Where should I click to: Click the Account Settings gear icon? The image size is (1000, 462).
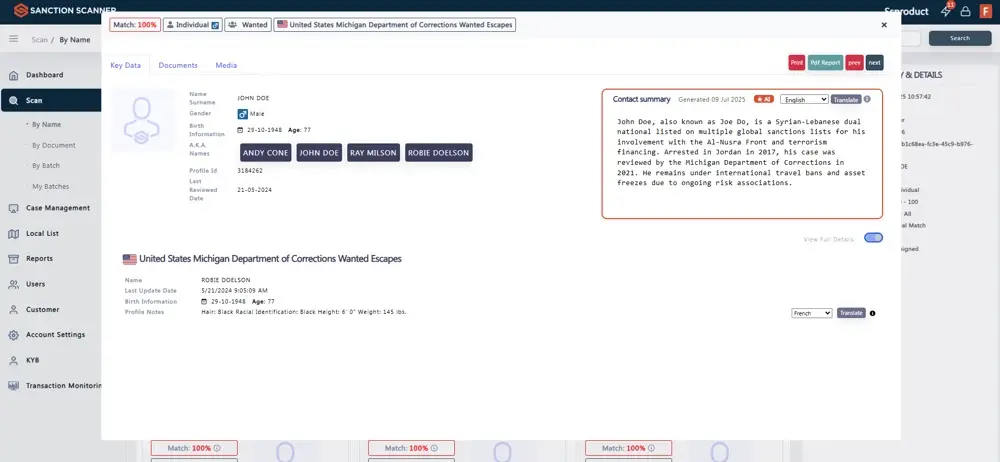coord(14,335)
